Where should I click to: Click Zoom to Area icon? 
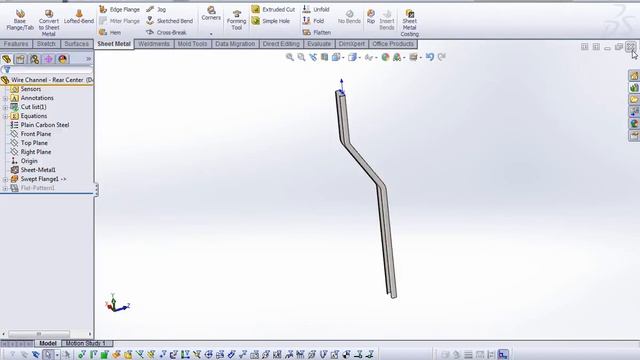coord(301,57)
